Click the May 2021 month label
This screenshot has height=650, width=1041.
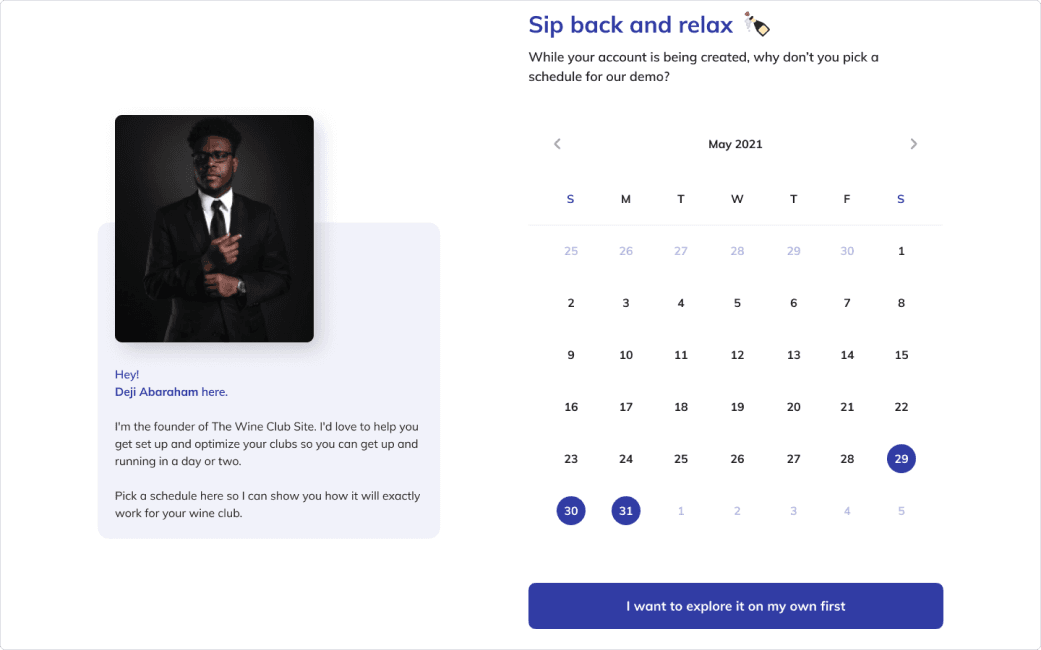(735, 144)
